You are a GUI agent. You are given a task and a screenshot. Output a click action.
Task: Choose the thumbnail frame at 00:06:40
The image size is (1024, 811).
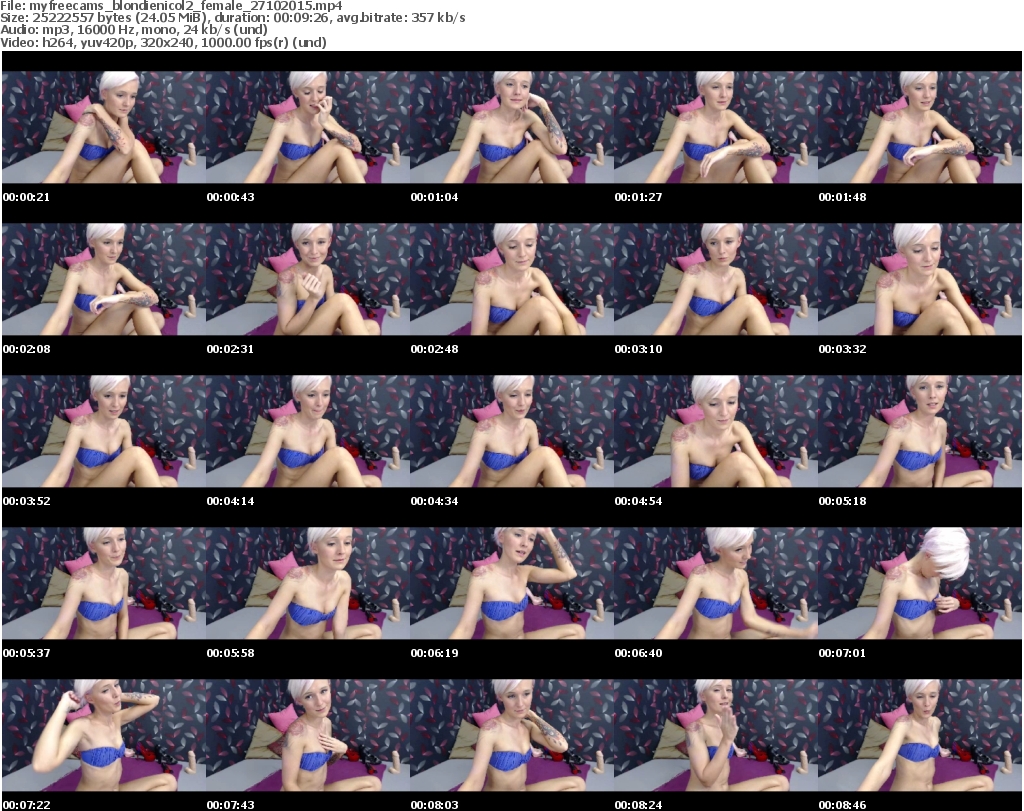coord(716,584)
